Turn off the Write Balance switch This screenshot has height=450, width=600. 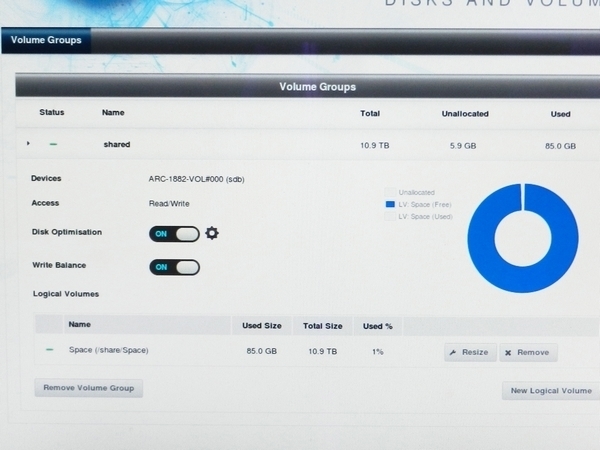(174, 267)
